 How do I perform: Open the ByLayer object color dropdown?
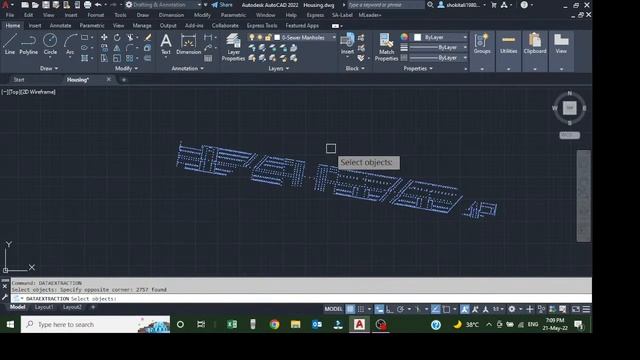pyautogui.click(x=465, y=37)
